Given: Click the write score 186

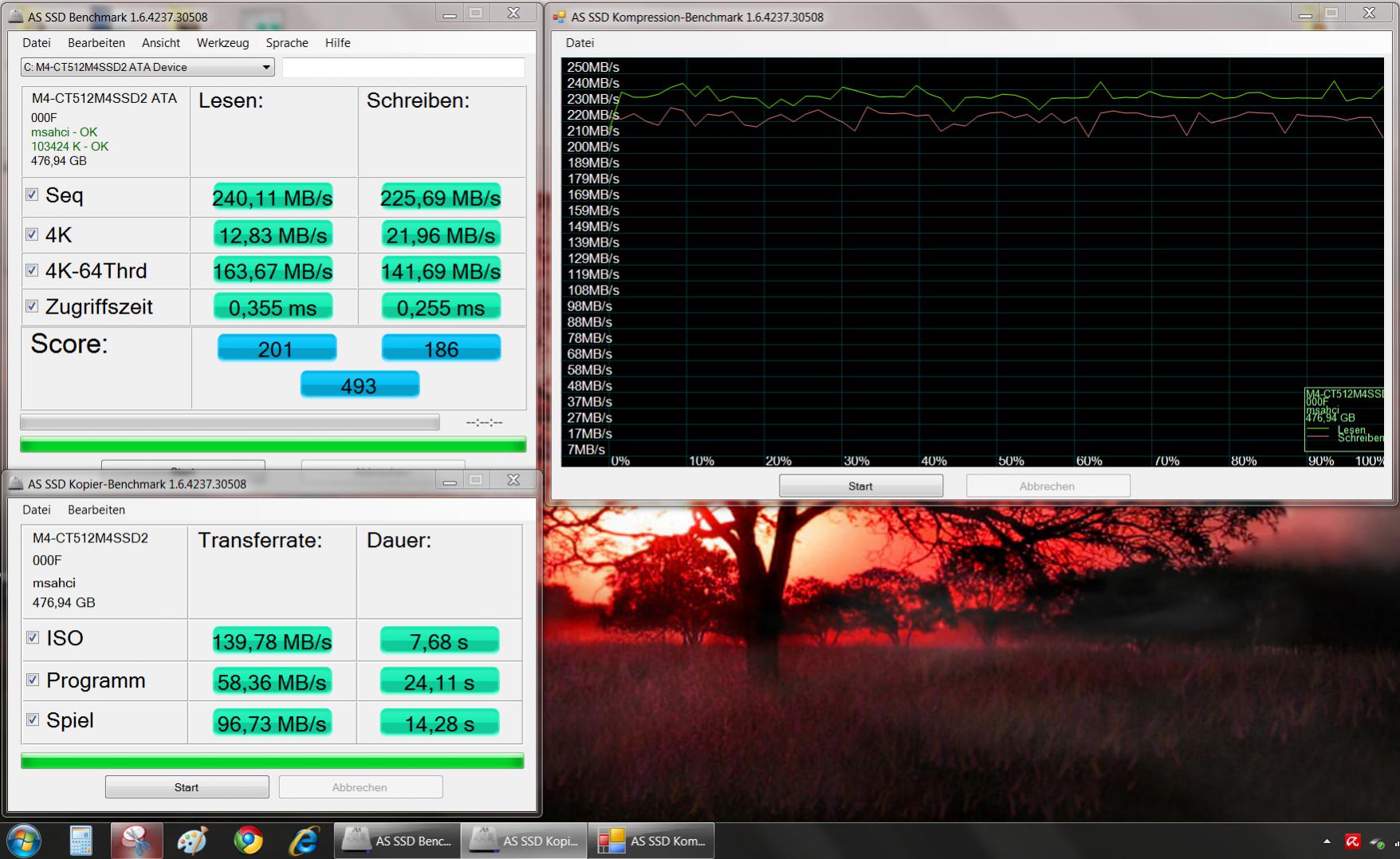Looking at the screenshot, I should point(441,349).
